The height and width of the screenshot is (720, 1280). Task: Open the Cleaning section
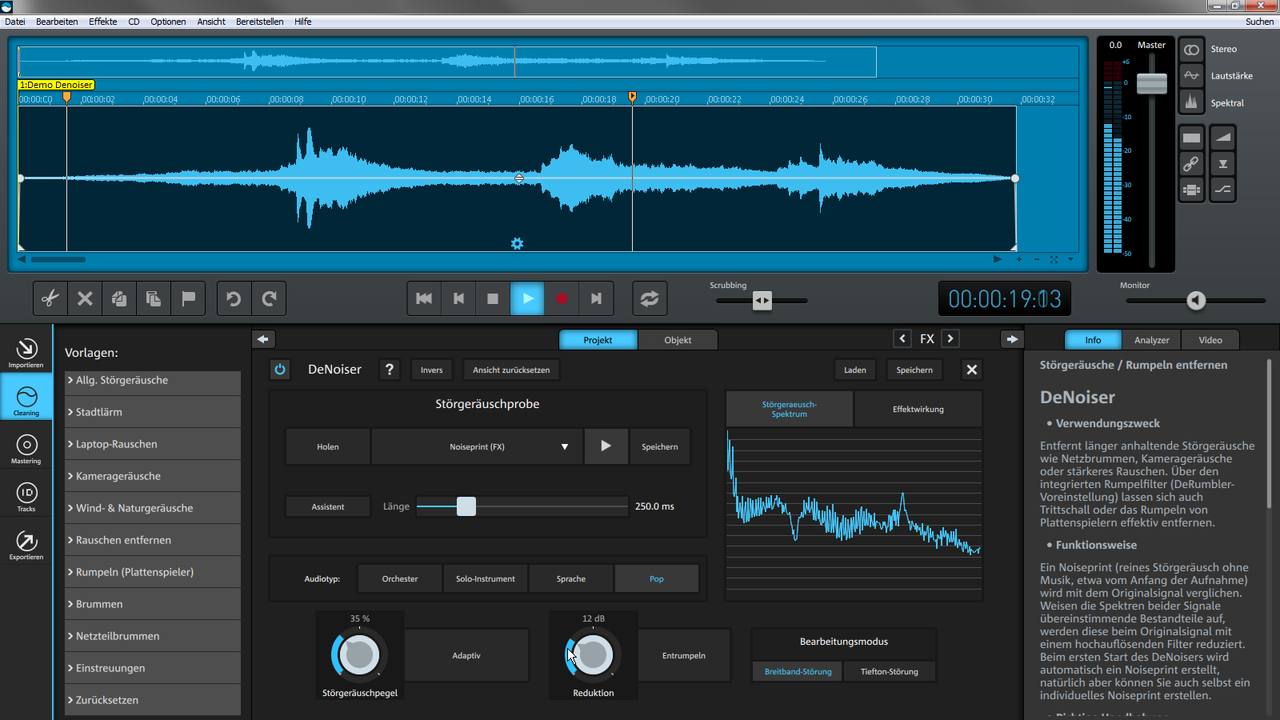tap(26, 400)
